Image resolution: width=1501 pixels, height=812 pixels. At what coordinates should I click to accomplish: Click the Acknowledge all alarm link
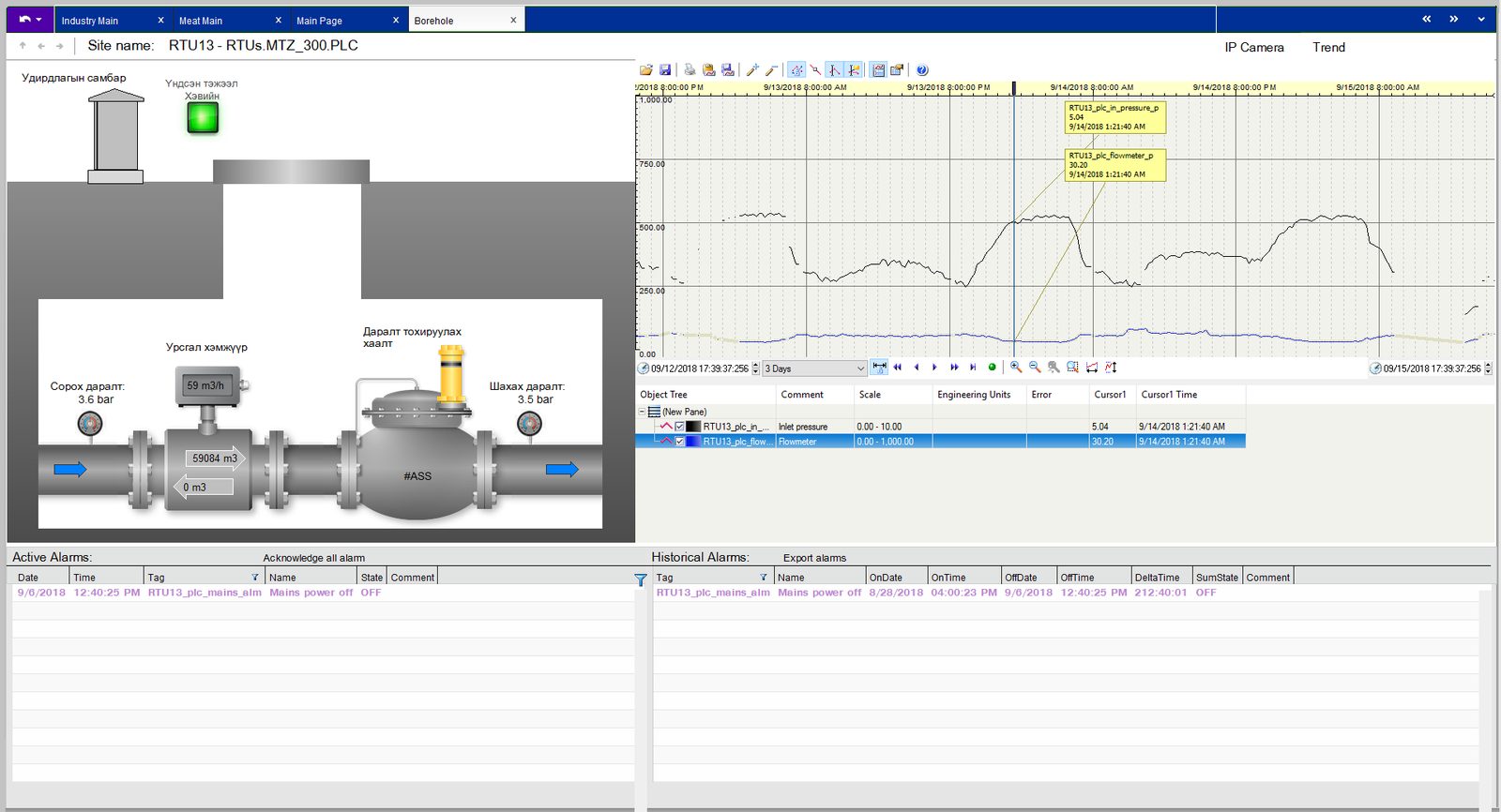313,558
